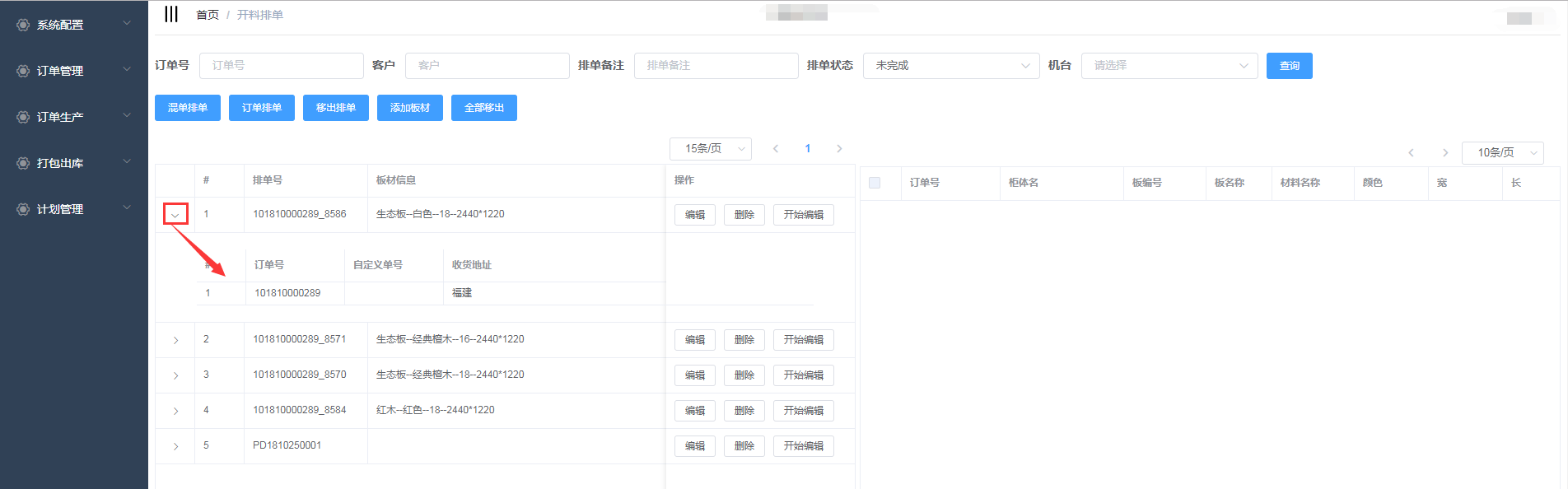
Task: Collapse the expanded row 1 details
Action: 175,215
